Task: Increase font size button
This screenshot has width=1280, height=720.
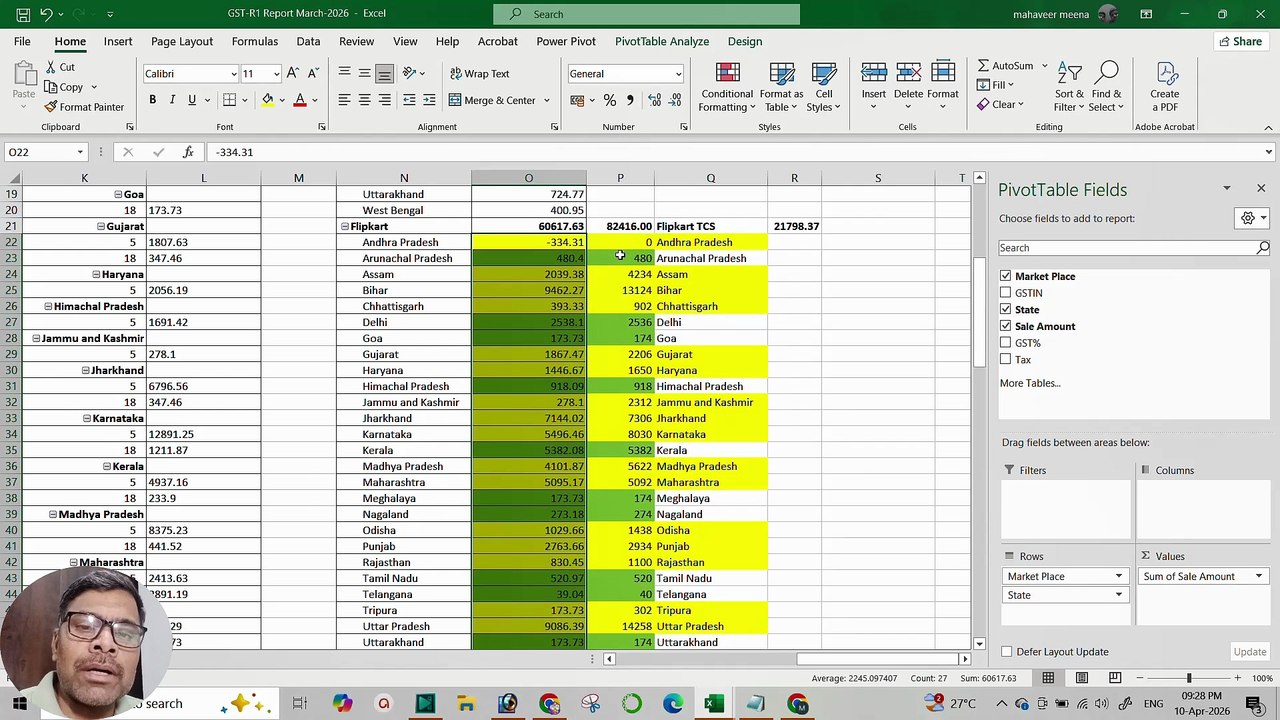Action: tap(292, 73)
